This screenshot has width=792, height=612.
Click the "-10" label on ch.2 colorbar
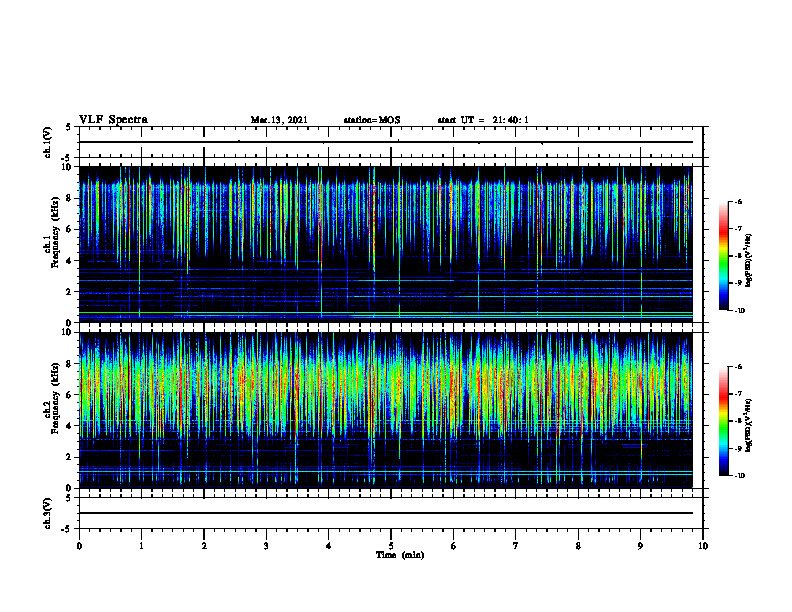739,475
